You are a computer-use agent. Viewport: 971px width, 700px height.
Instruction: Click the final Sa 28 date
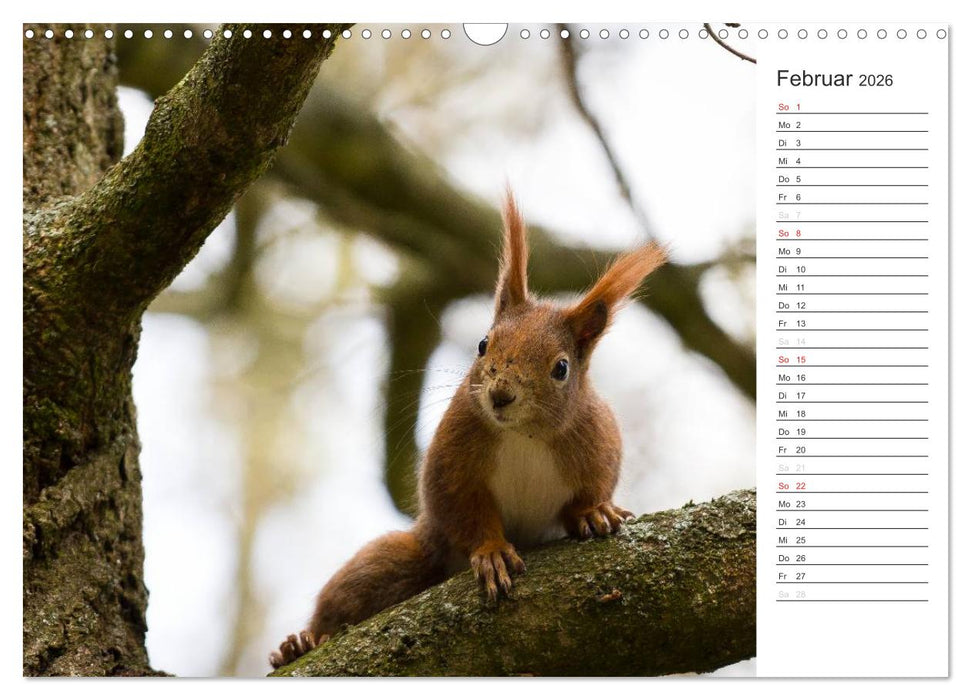(790, 594)
